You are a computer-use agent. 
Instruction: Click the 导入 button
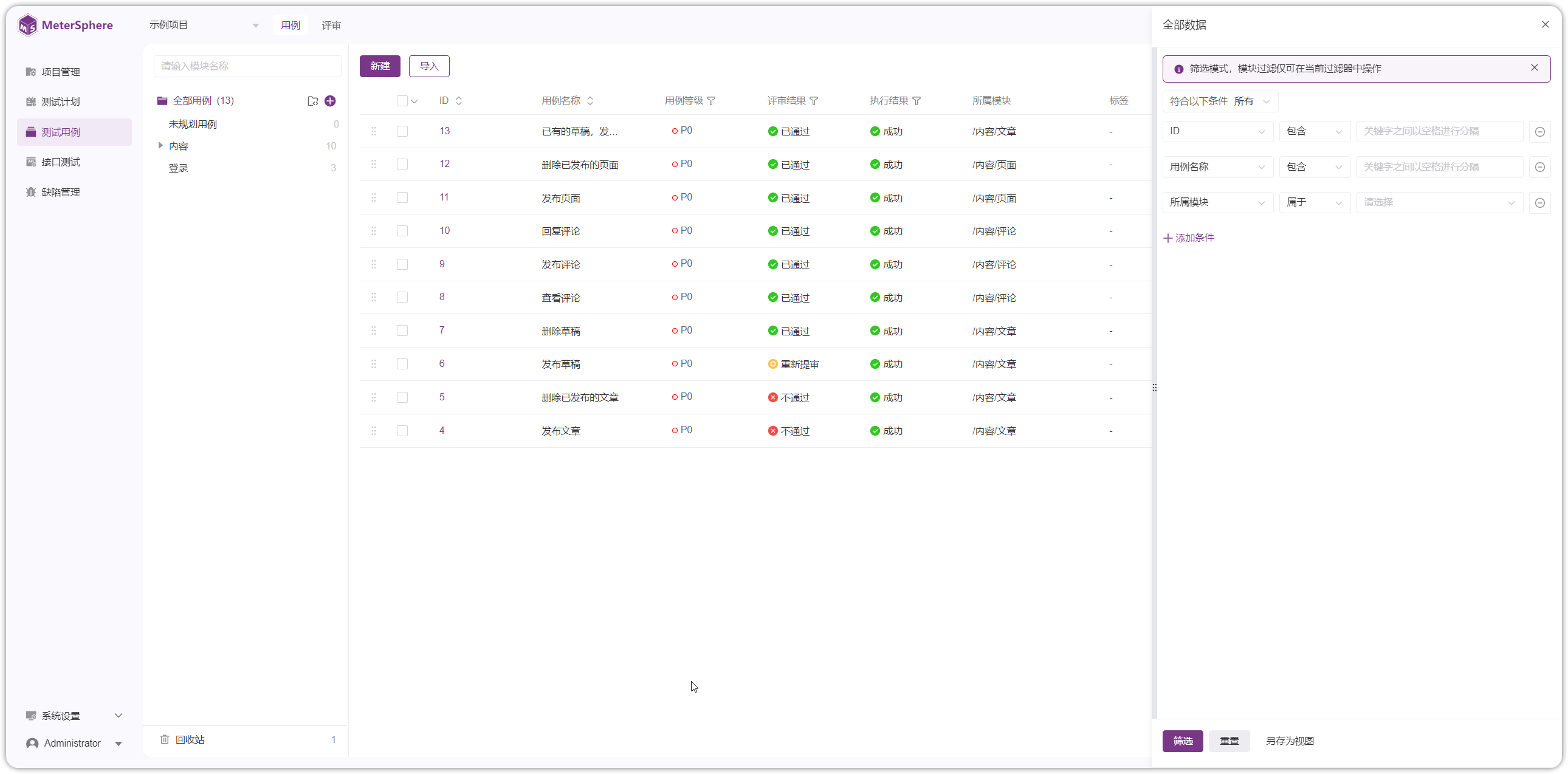(x=429, y=66)
